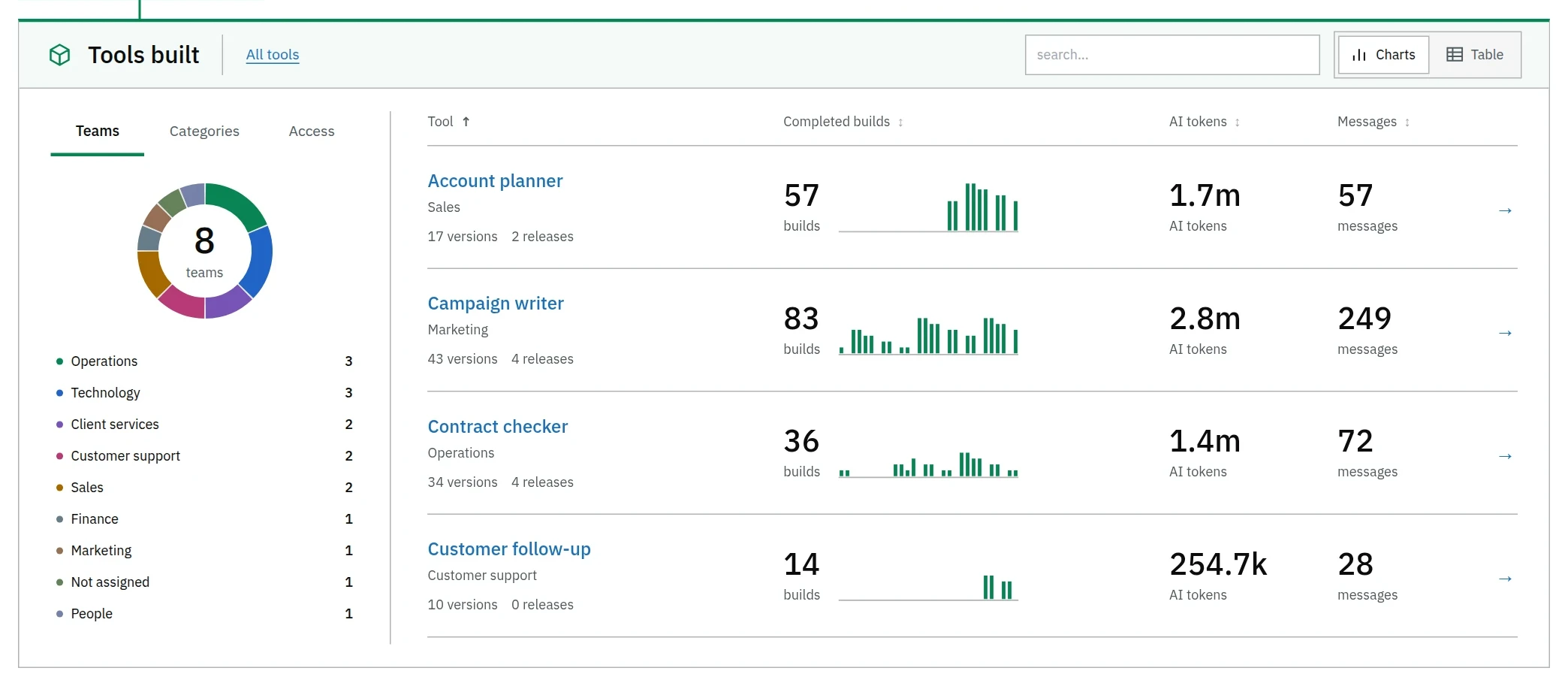Sort by Tool column arrow
1568x686 pixels.
pyautogui.click(x=466, y=122)
